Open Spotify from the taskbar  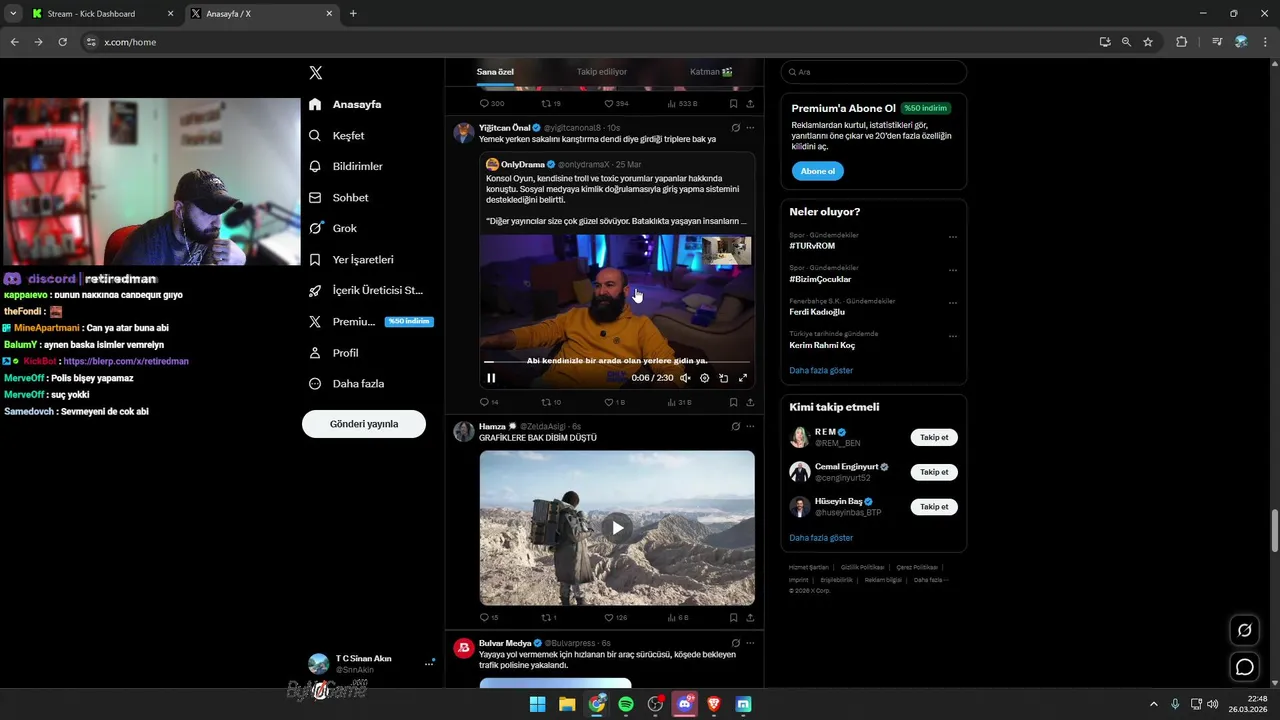point(626,704)
